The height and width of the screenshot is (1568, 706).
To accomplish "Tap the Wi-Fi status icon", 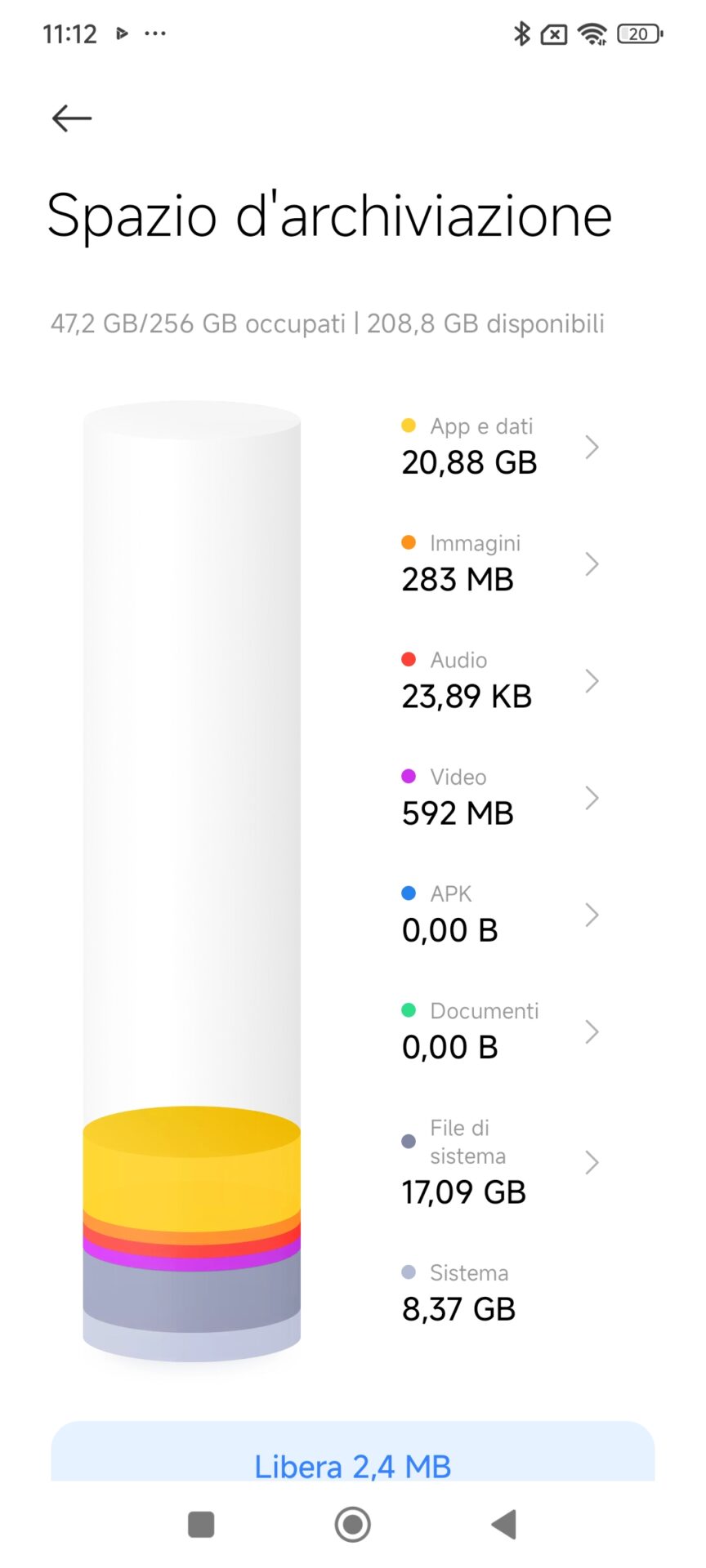I will point(592,33).
